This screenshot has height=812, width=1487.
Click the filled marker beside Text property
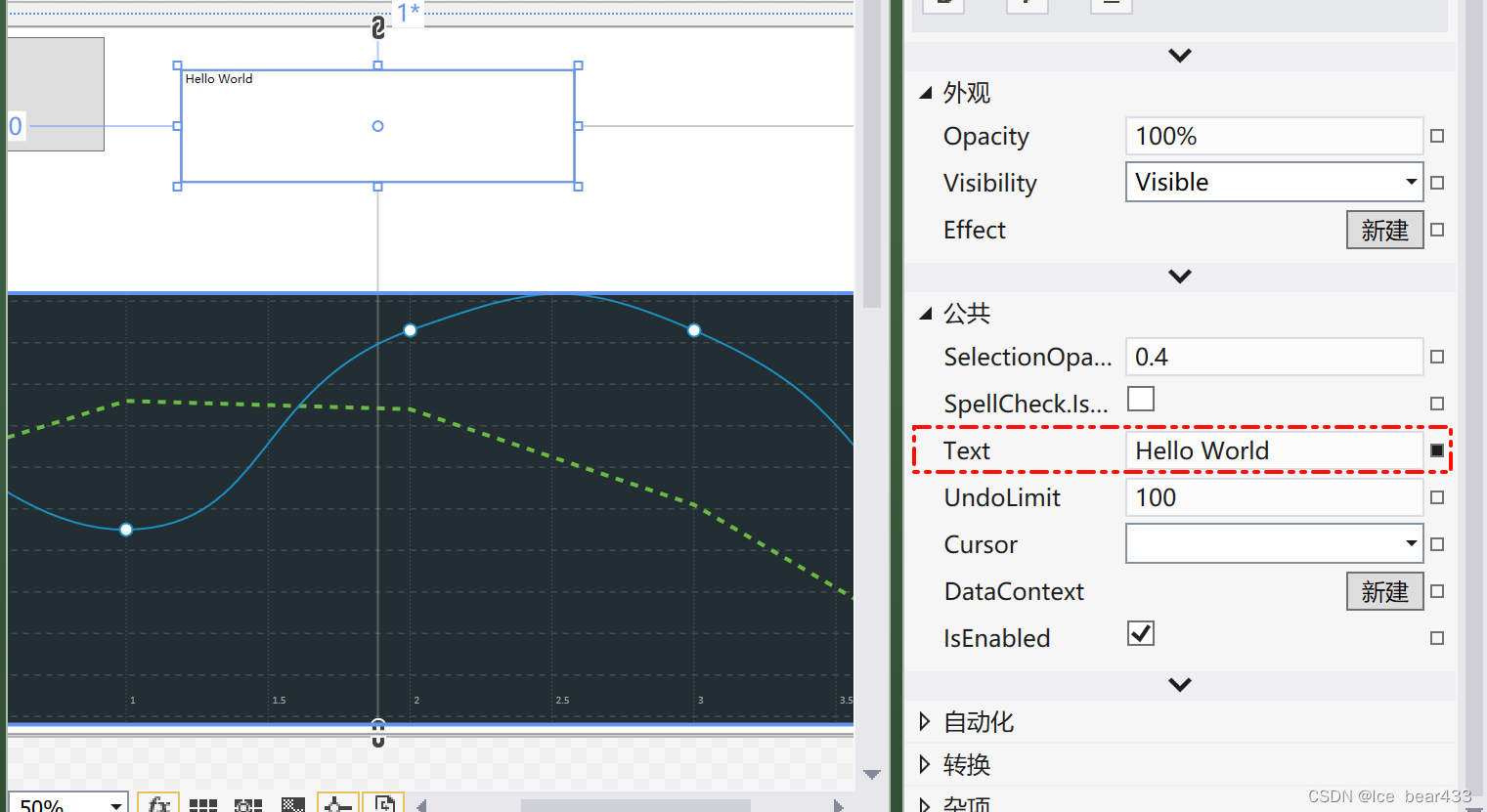[1437, 450]
